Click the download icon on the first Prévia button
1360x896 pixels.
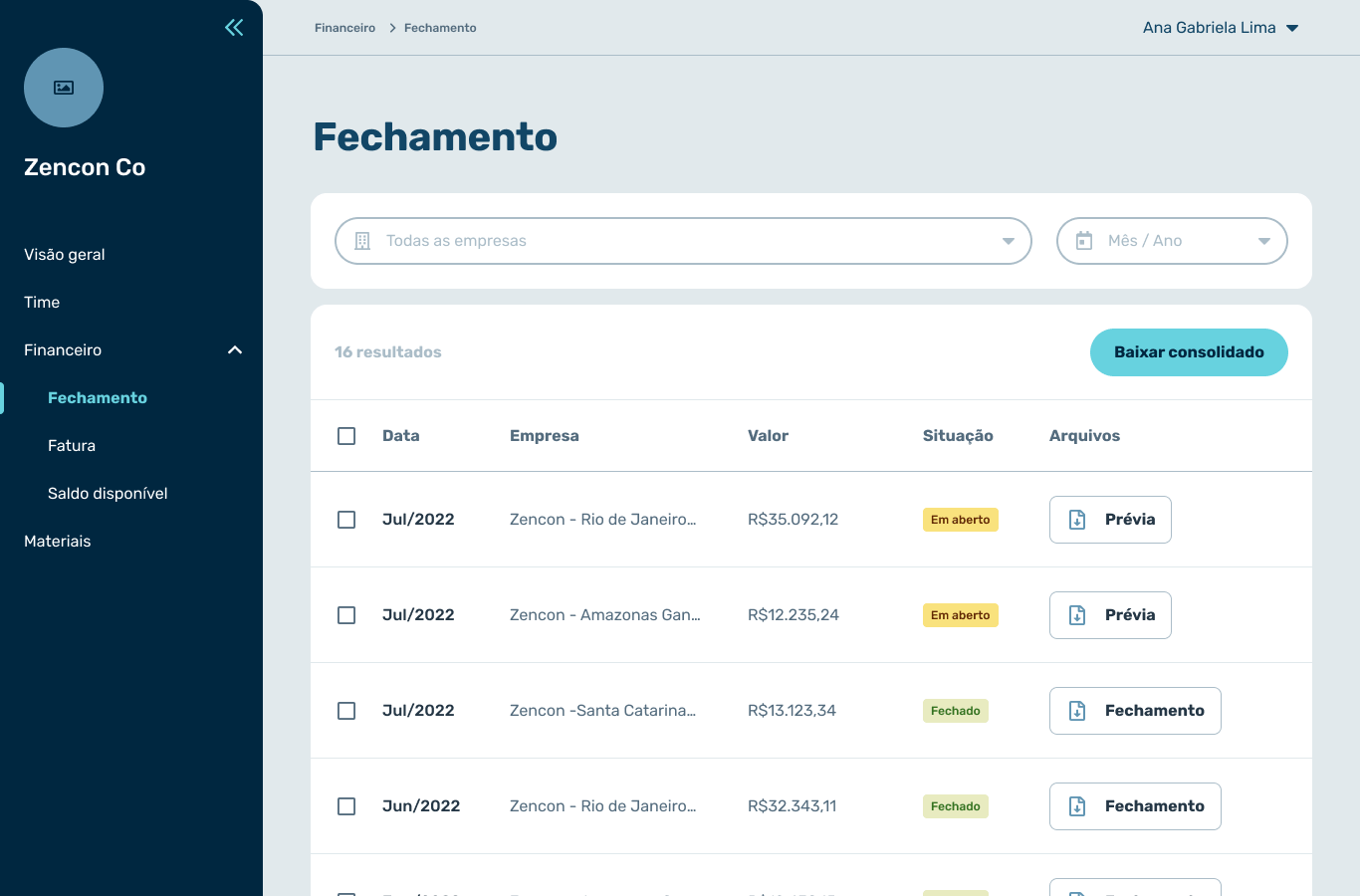[1076, 519]
